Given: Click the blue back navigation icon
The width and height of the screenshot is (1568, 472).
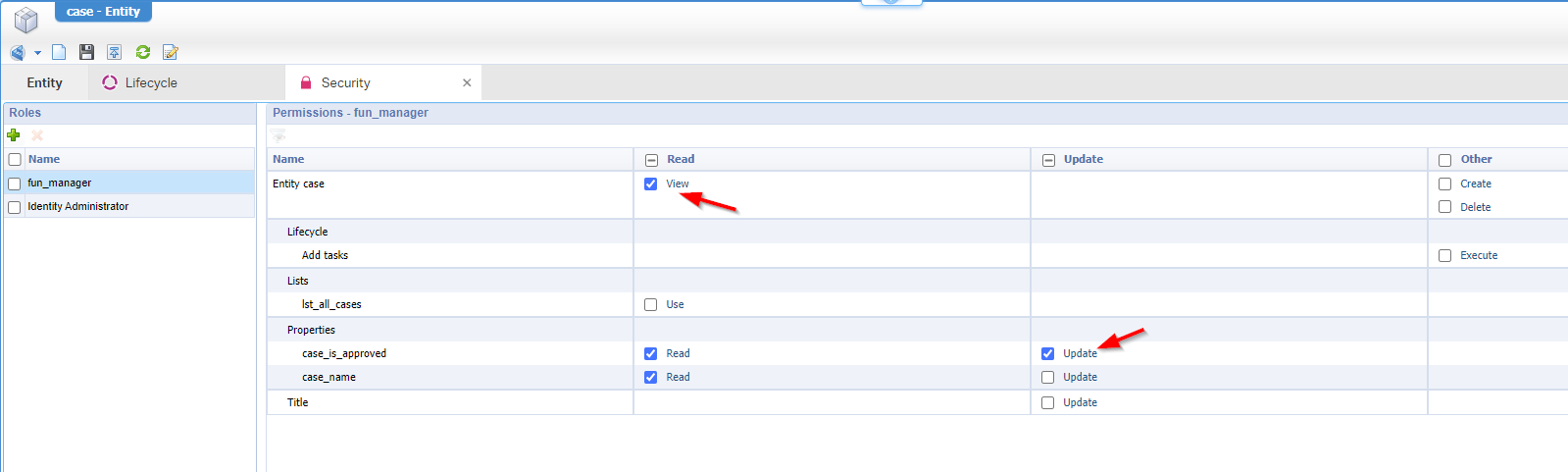Looking at the screenshot, I should tap(17, 52).
